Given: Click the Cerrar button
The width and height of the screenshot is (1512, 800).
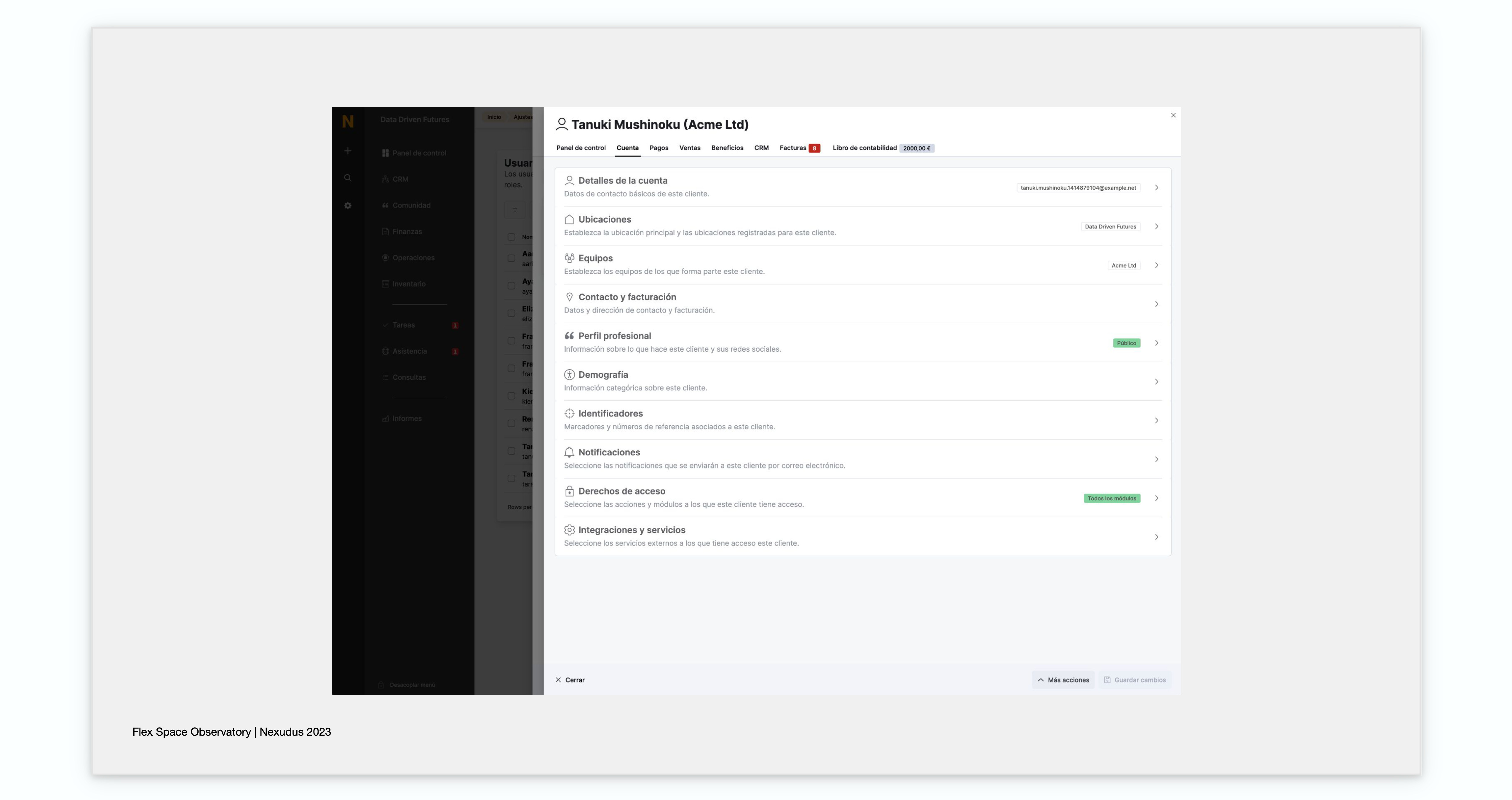Looking at the screenshot, I should 570,680.
